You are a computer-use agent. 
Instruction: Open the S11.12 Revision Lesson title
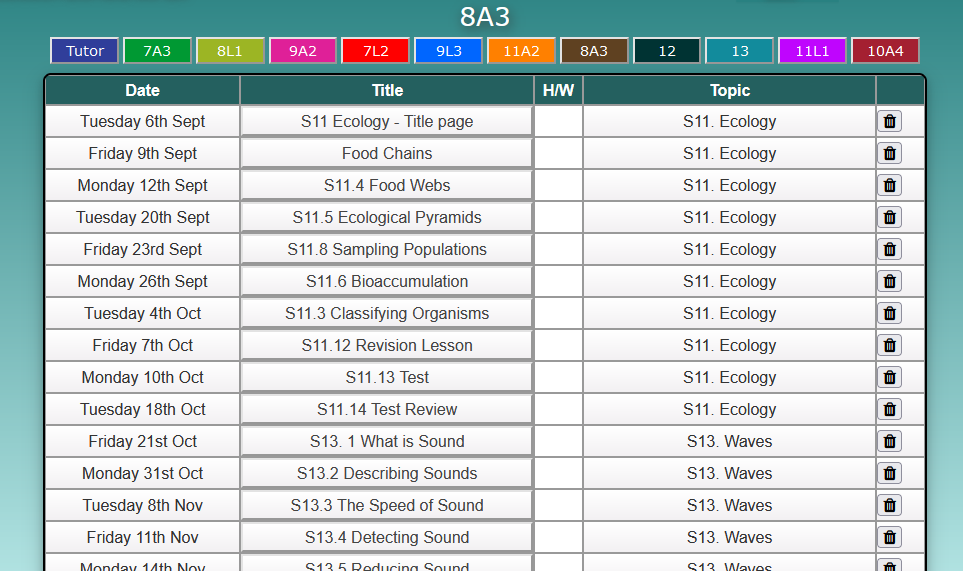coord(387,345)
